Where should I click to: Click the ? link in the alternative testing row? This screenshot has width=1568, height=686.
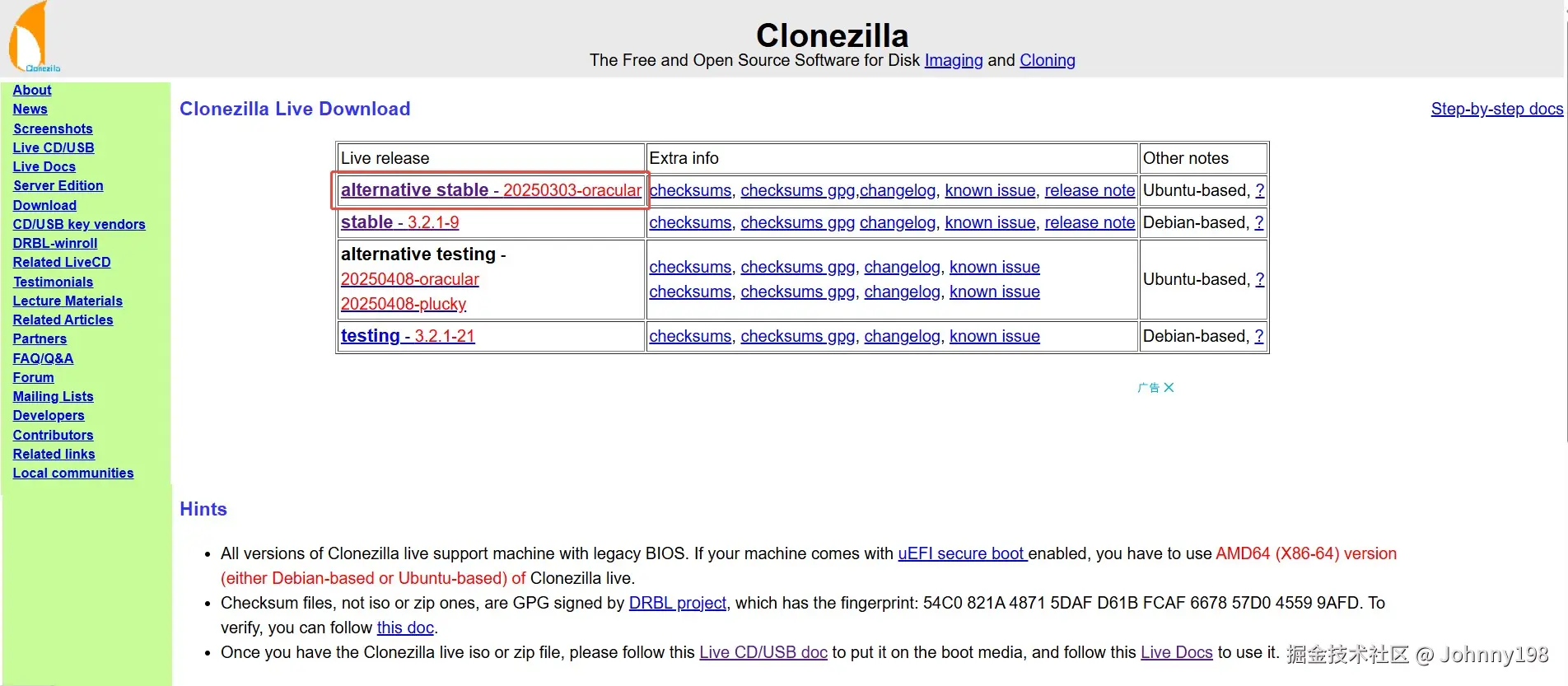[x=1259, y=279]
